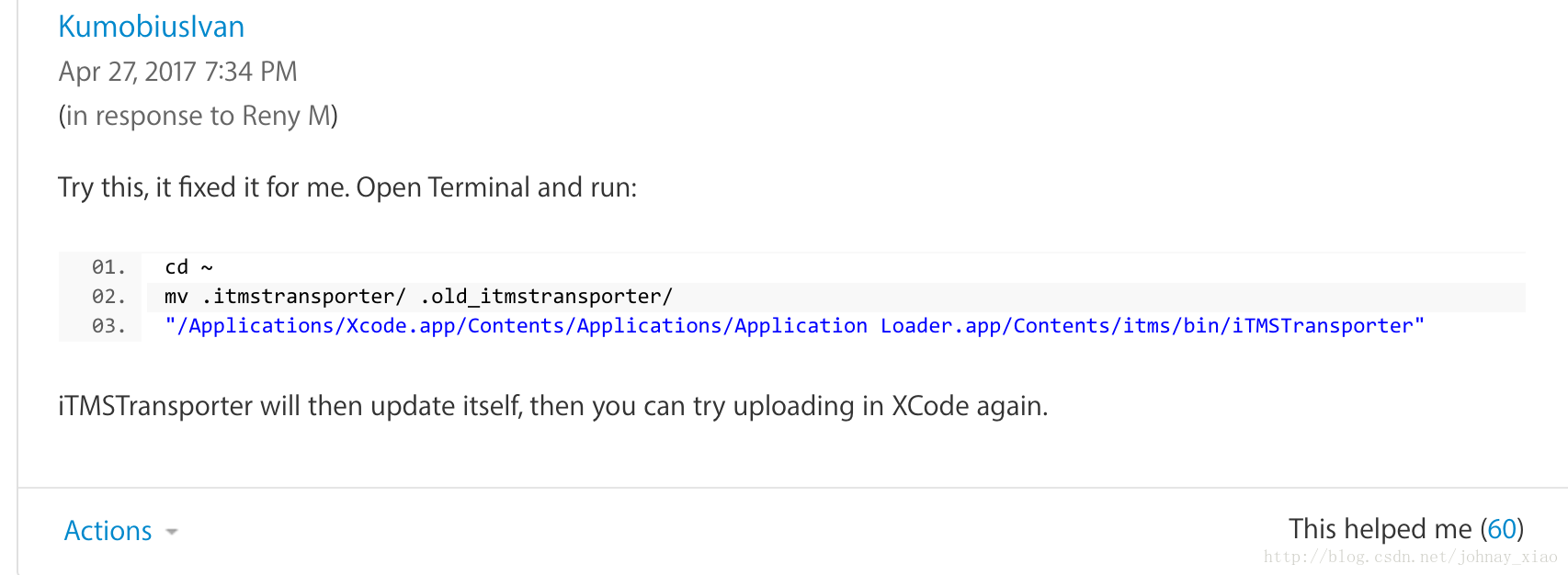Select line number 02 in code block

coord(108,297)
